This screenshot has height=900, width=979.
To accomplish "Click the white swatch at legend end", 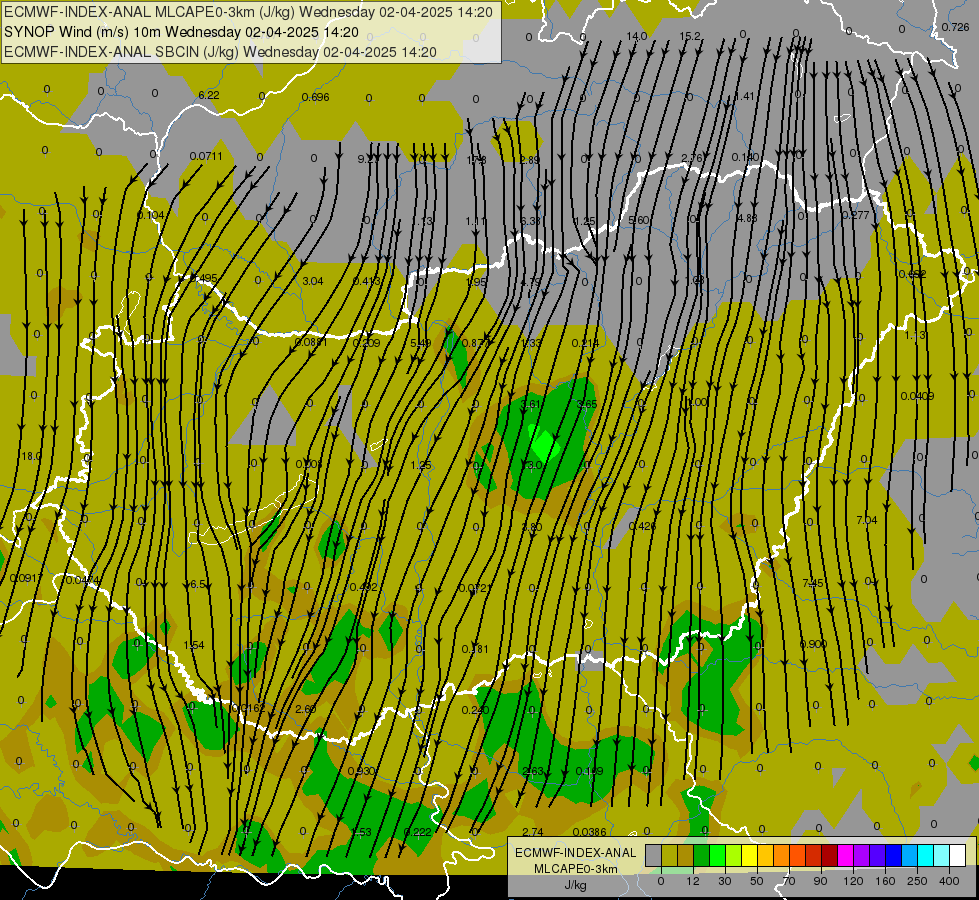I will [957, 855].
